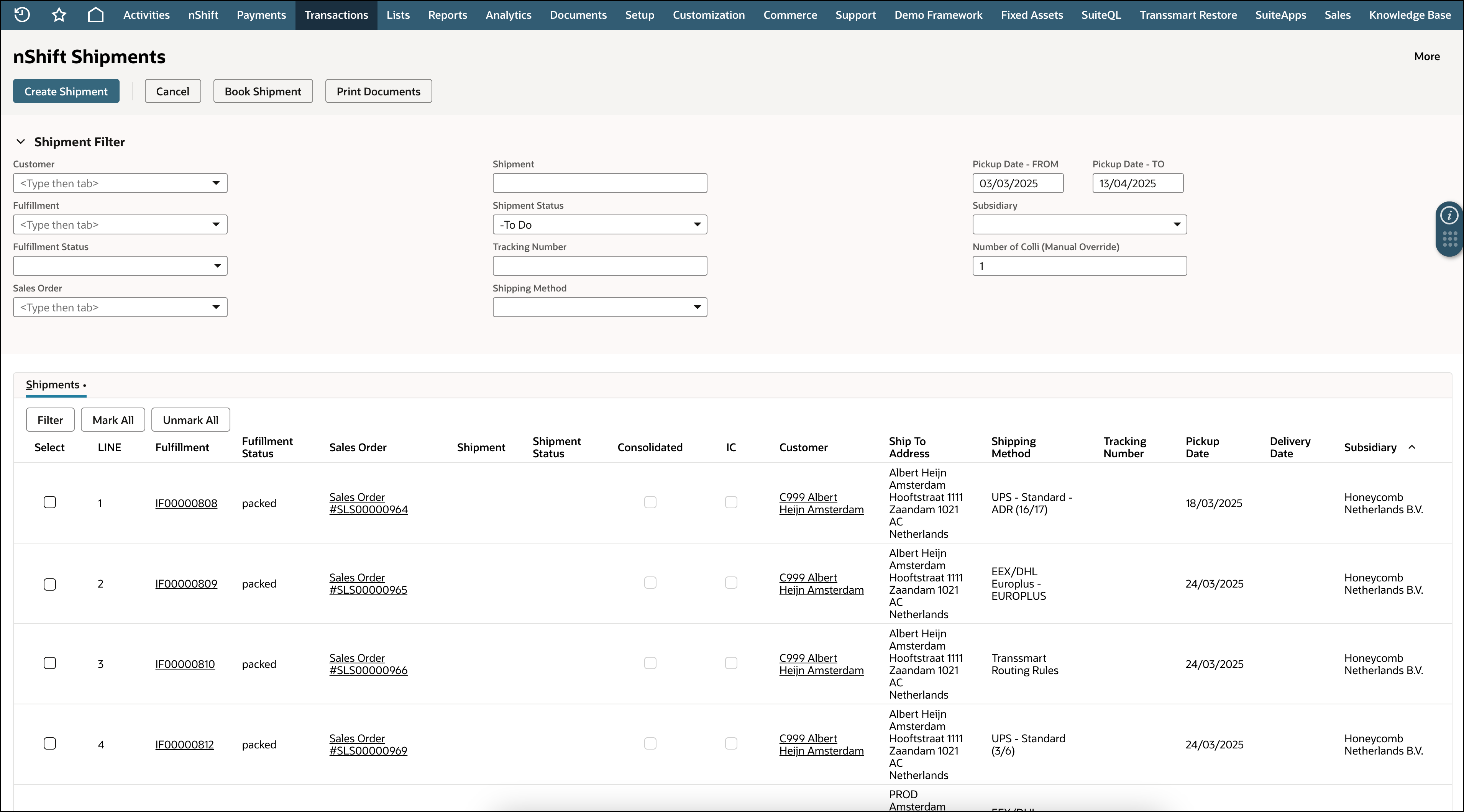Open the Shipping Method dropdown
Image resolution: width=1464 pixels, height=812 pixels.
[x=697, y=307]
